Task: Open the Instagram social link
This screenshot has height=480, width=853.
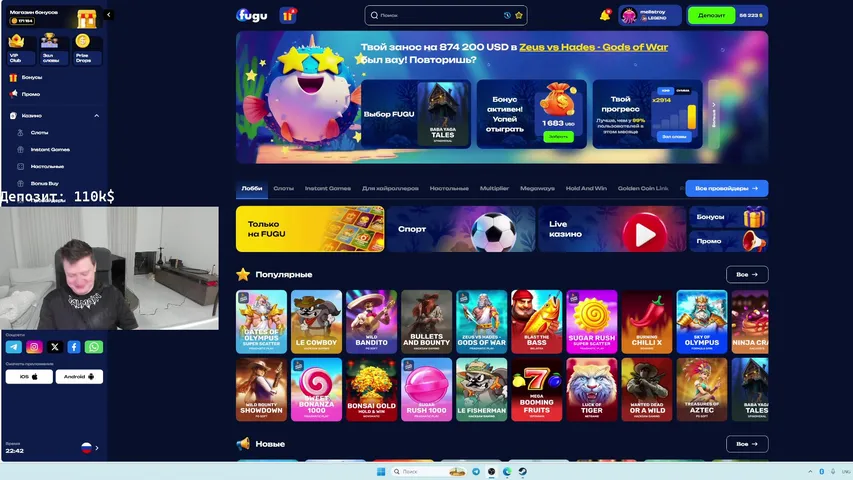Action: tap(34, 347)
